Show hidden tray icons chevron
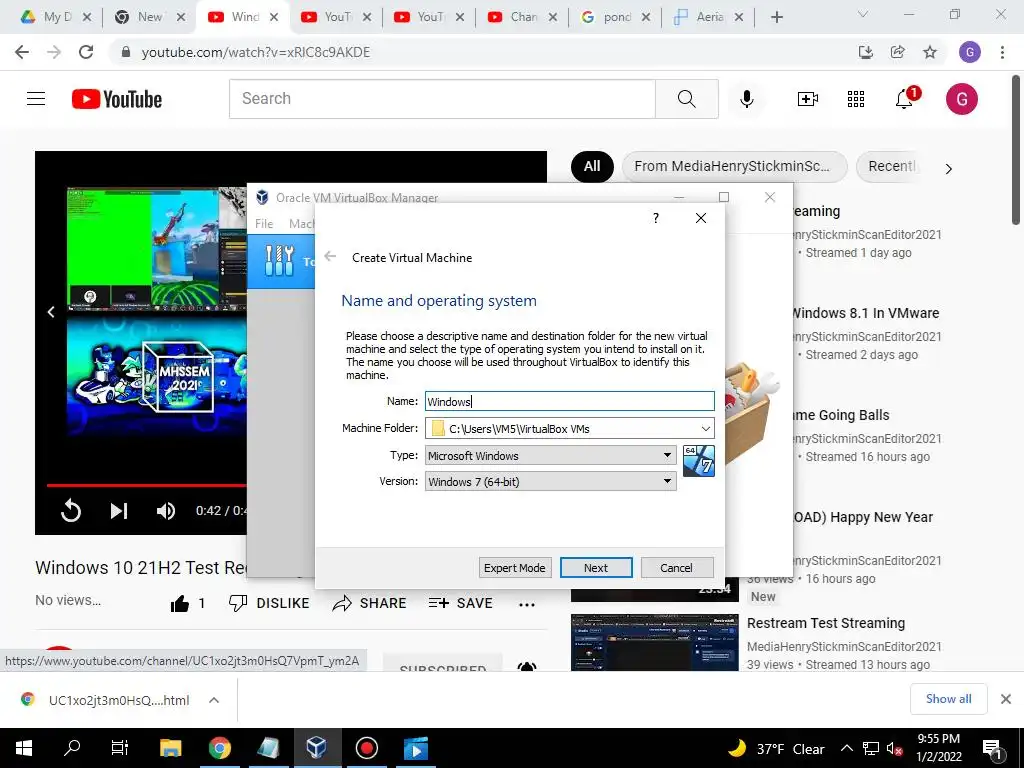The image size is (1024, 768). (846, 748)
